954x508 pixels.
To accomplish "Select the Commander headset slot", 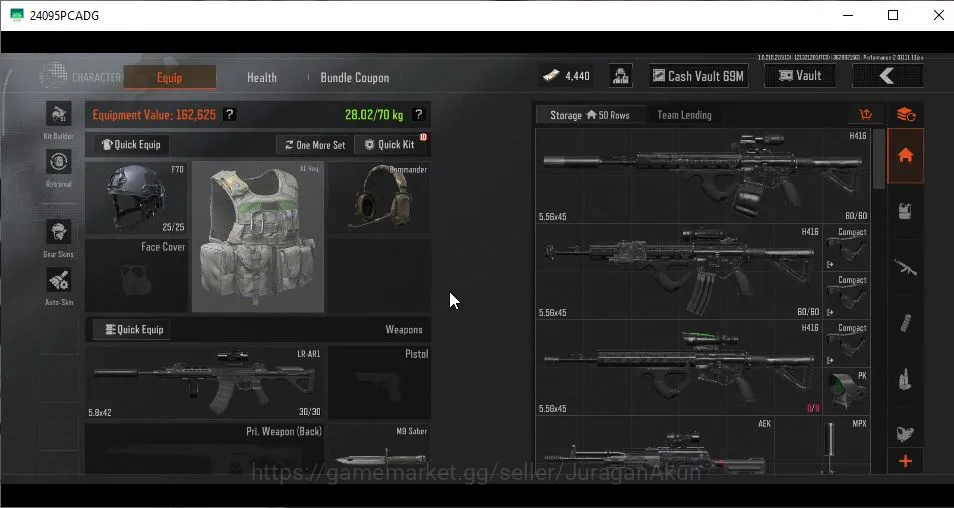I will tap(379, 198).
